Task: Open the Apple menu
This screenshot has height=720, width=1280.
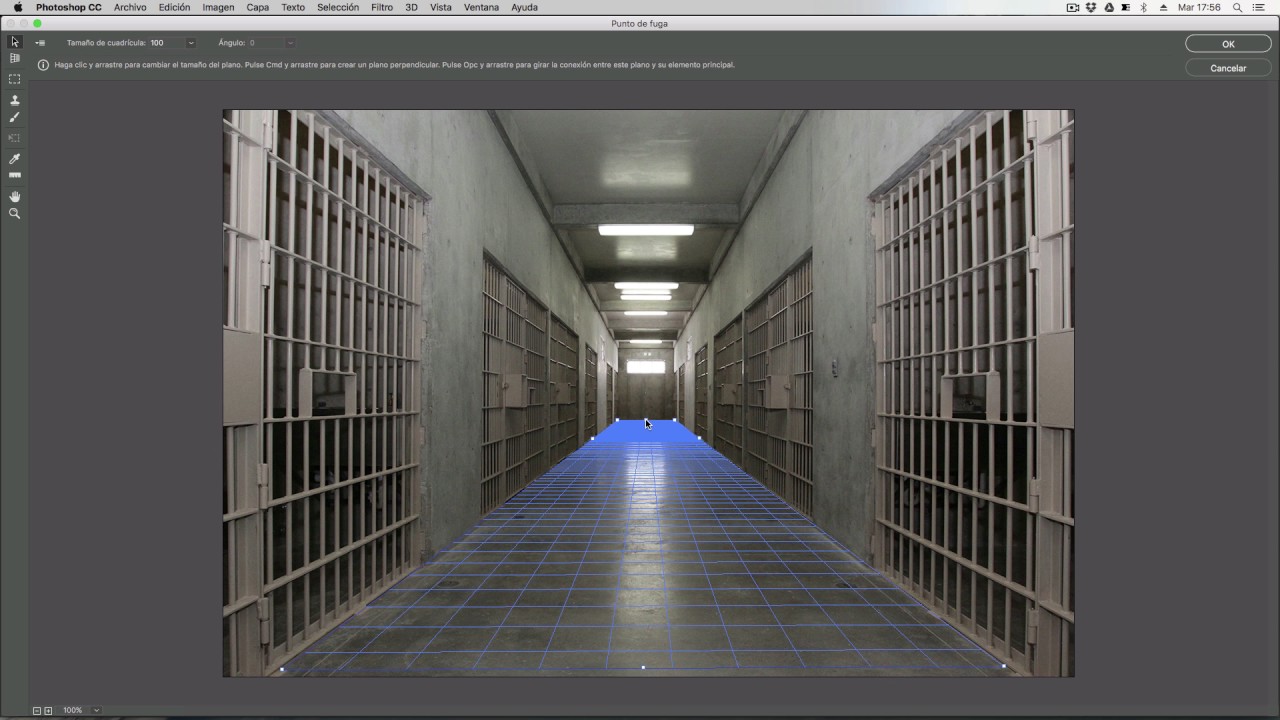Action: [x=17, y=7]
